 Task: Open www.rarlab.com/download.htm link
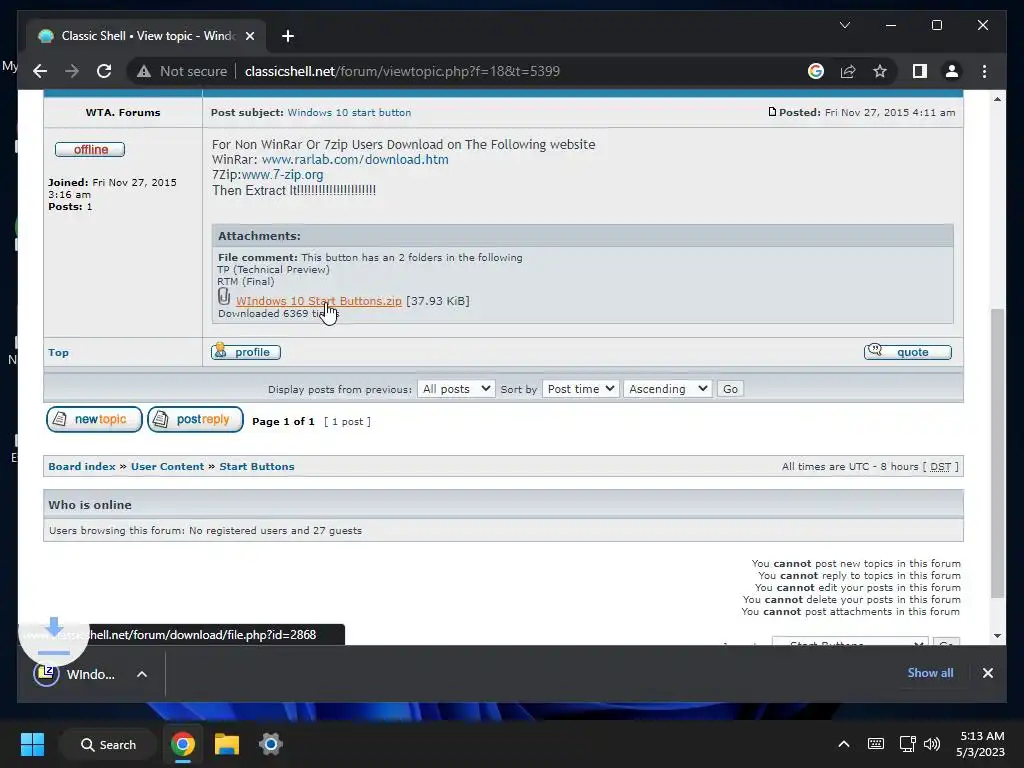coord(355,159)
